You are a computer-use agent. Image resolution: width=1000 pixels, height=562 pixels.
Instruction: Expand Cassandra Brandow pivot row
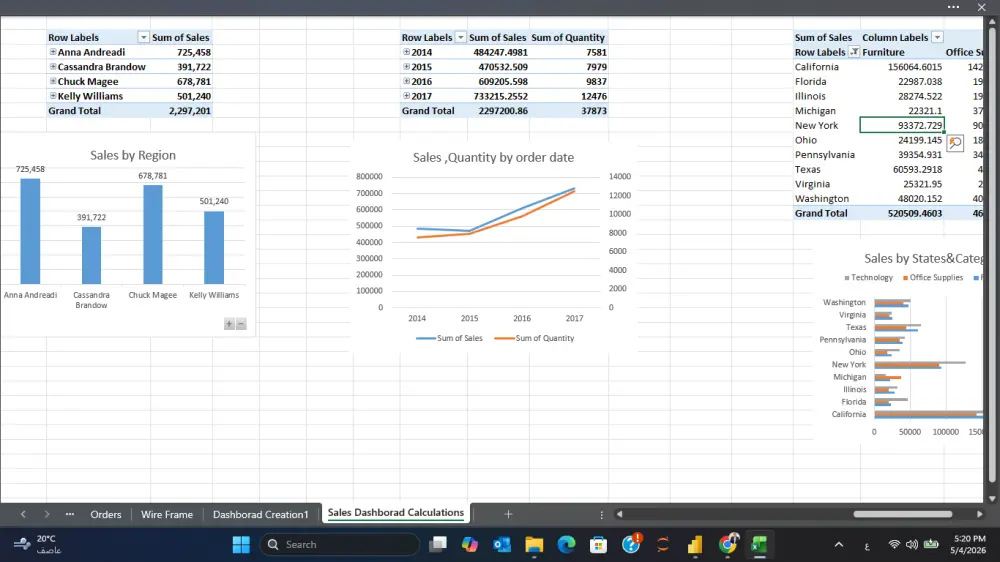(53, 66)
